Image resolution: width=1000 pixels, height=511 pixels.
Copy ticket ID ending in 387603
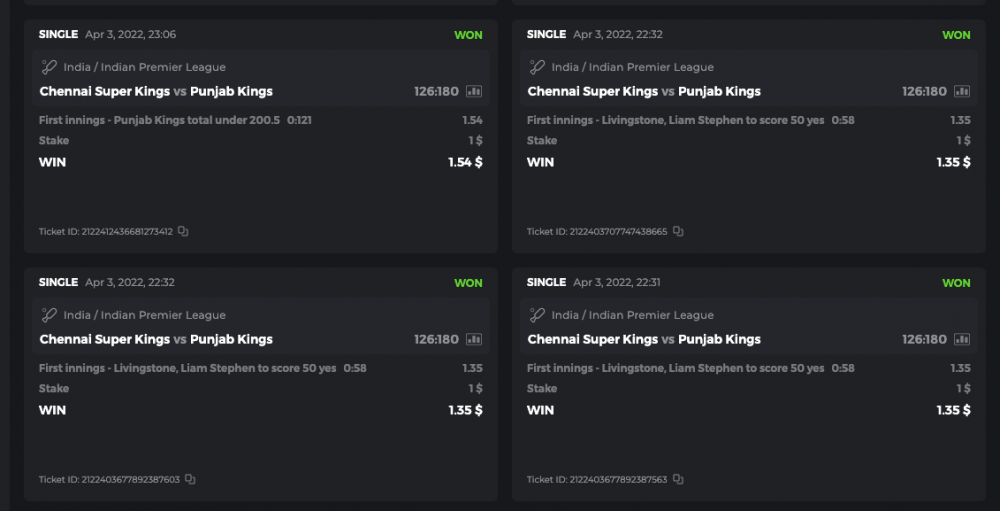(x=190, y=480)
